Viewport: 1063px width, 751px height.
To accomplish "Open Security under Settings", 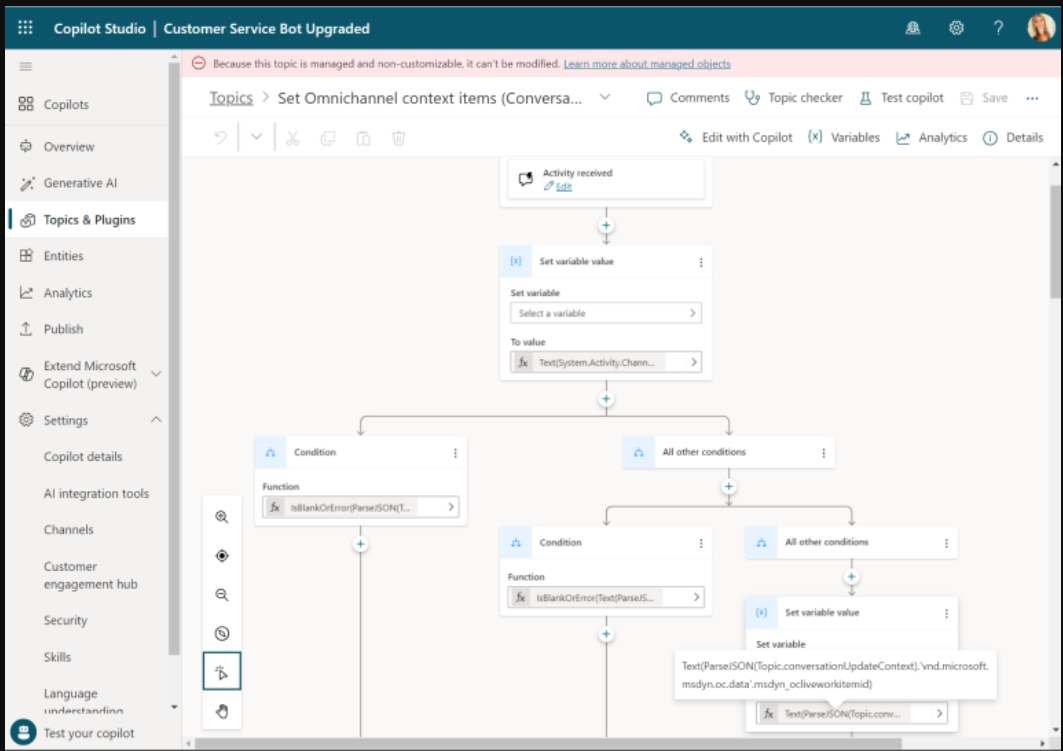I will point(66,621).
